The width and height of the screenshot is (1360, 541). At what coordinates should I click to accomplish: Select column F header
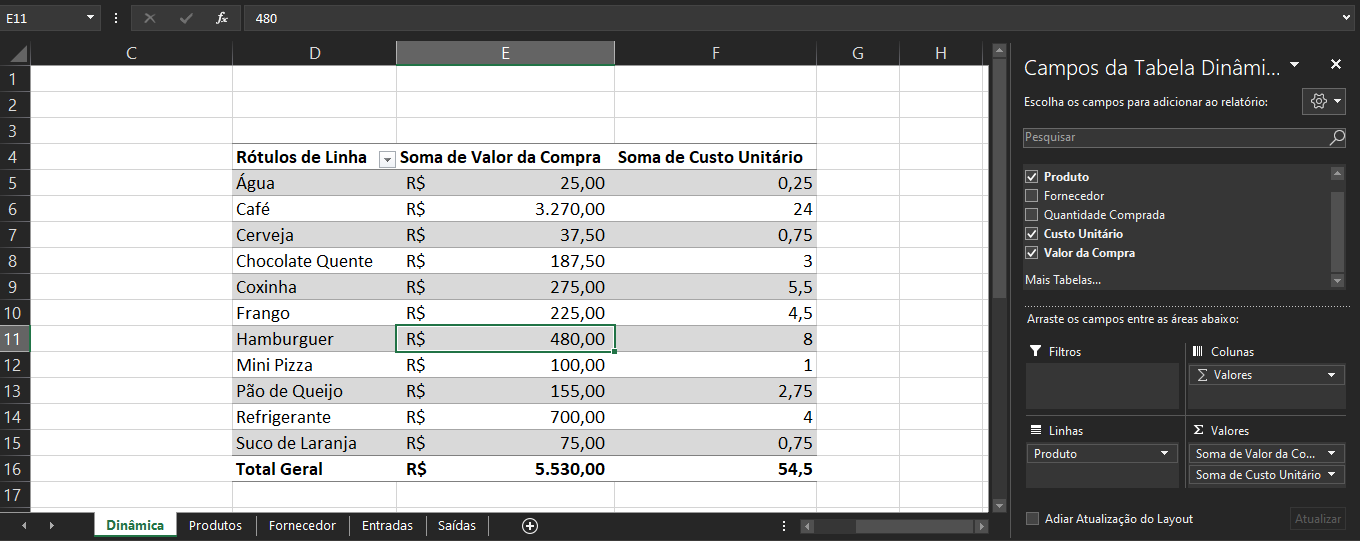[x=715, y=53]
